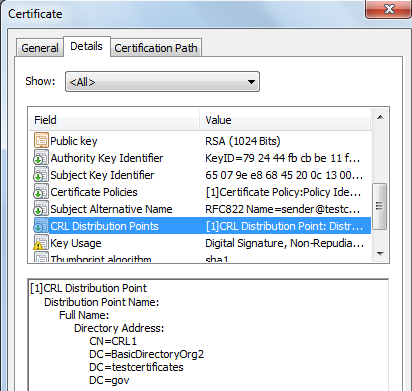Click the field list scroll up arrow
The image size is (412, 391).
380,117
